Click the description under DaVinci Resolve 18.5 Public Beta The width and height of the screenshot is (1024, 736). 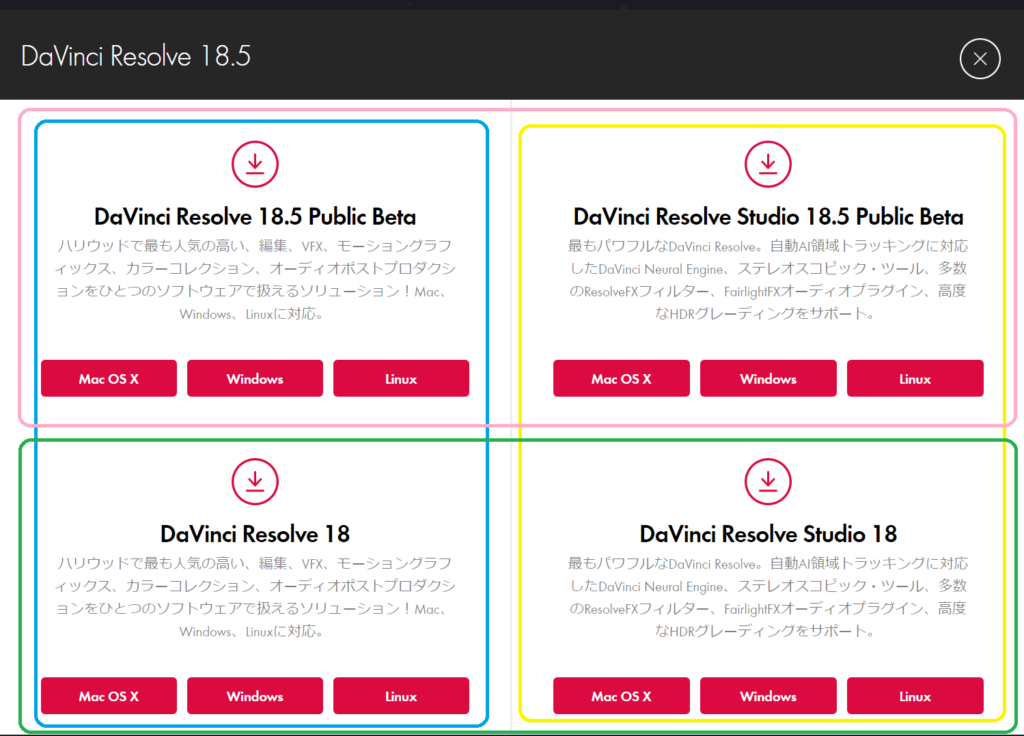tap(255, 280)
